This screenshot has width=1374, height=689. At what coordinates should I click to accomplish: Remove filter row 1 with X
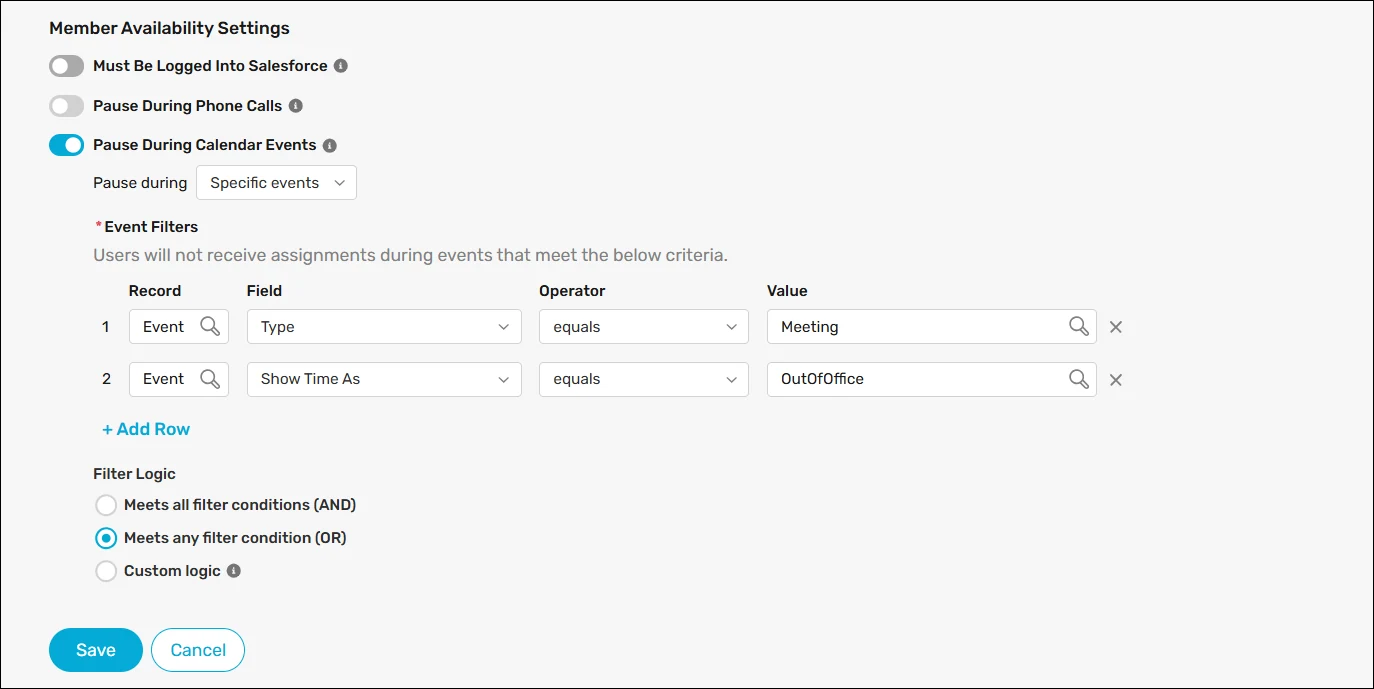(x=1116, y=327)
